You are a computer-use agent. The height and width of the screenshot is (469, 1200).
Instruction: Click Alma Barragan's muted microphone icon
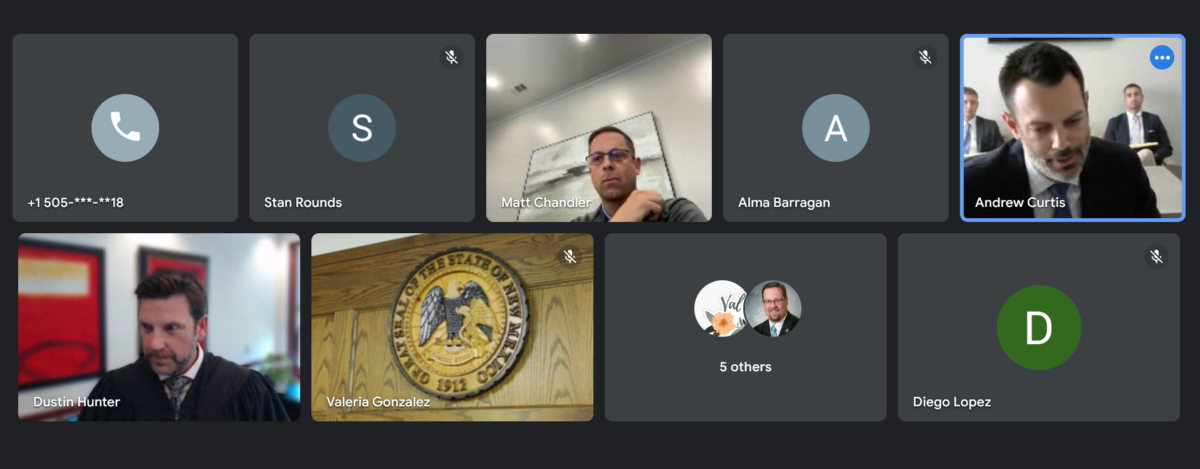pyautogui.click(x=926, y=57)
